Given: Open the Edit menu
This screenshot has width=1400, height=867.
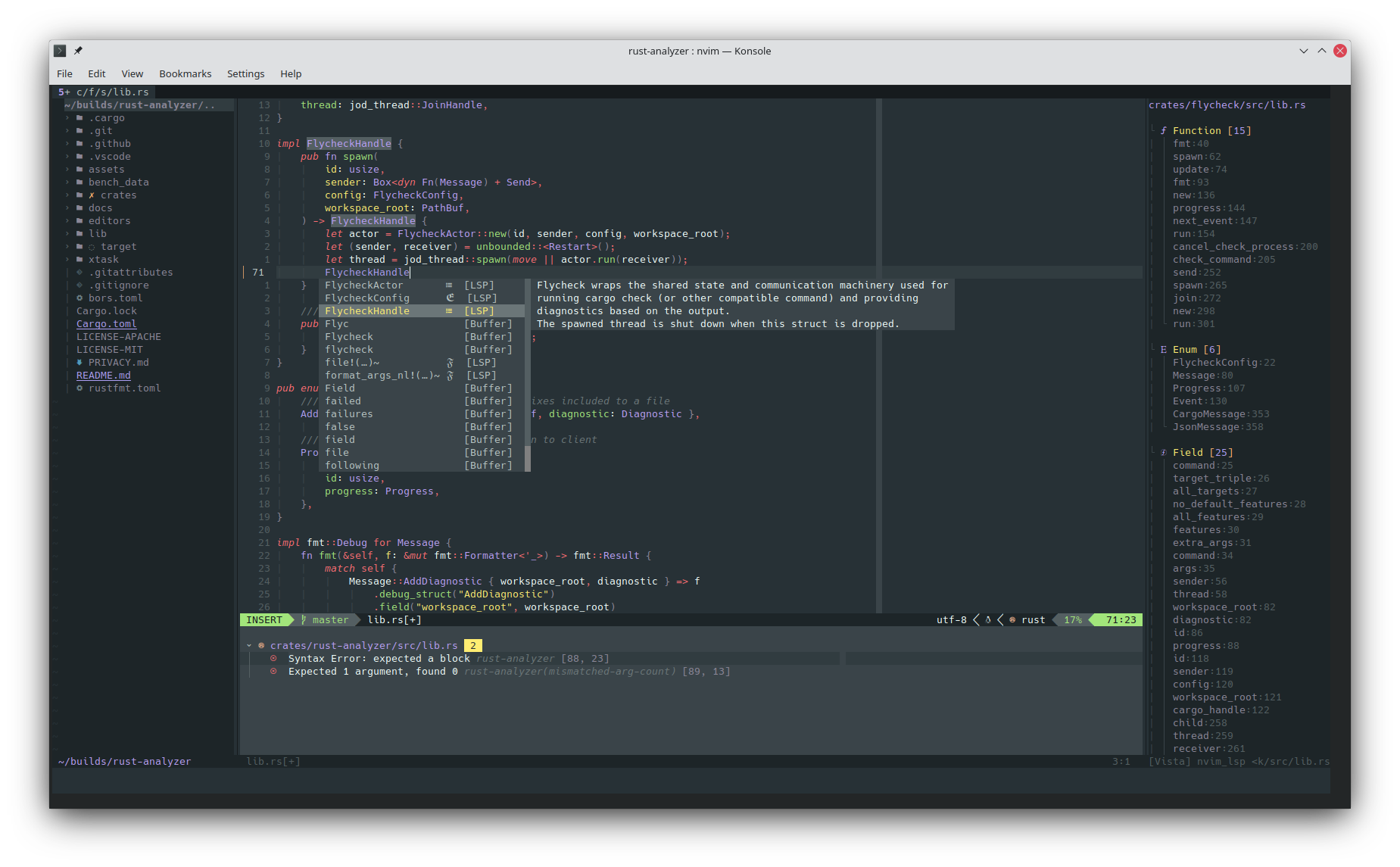Looking at the screenshot, I should coord(96,73).
